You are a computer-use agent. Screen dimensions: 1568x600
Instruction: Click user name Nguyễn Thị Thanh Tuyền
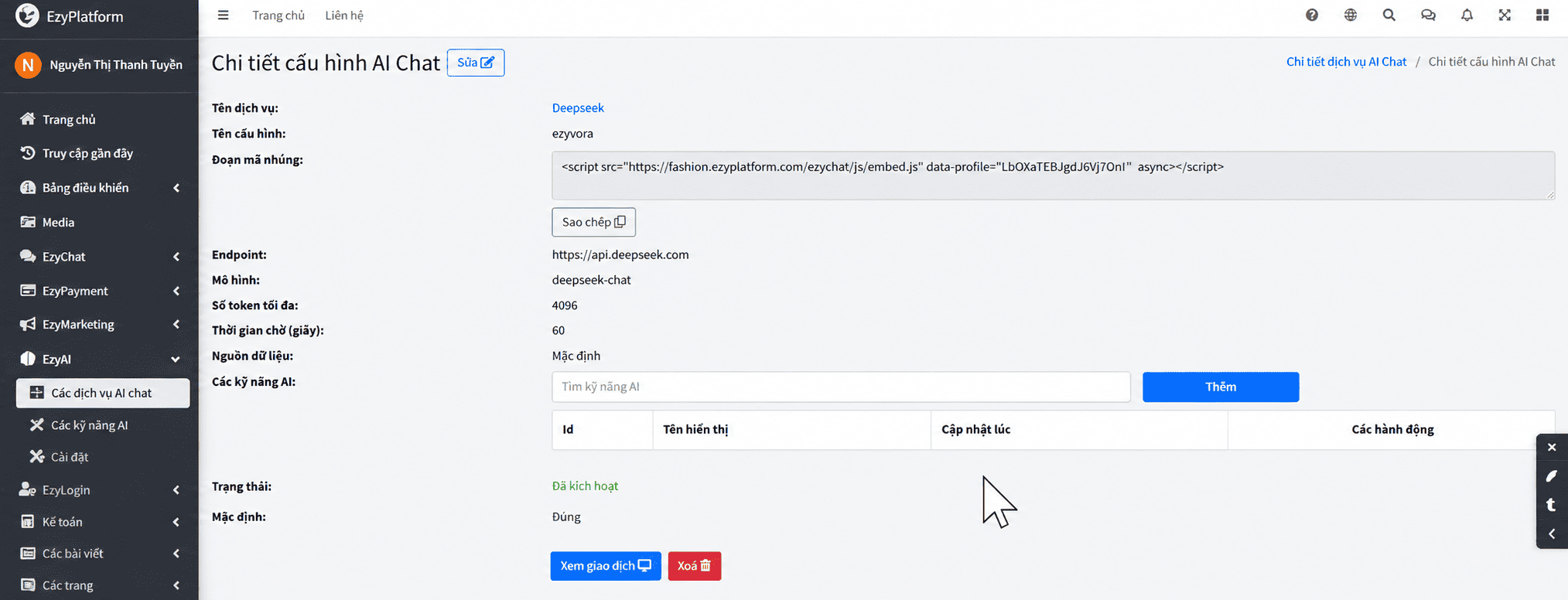116,65
